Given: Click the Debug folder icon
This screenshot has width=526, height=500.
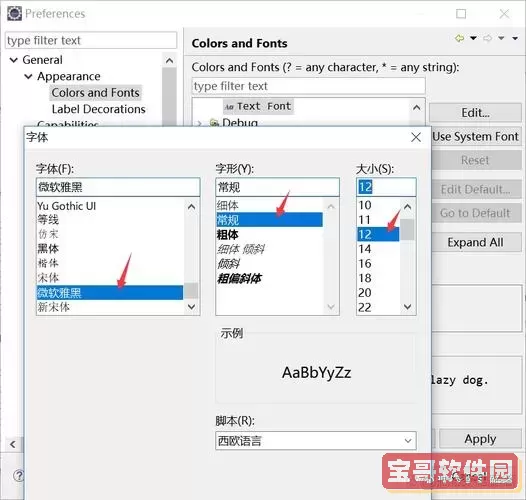Looking at the screenshot, I should click(x=214, y=123).
